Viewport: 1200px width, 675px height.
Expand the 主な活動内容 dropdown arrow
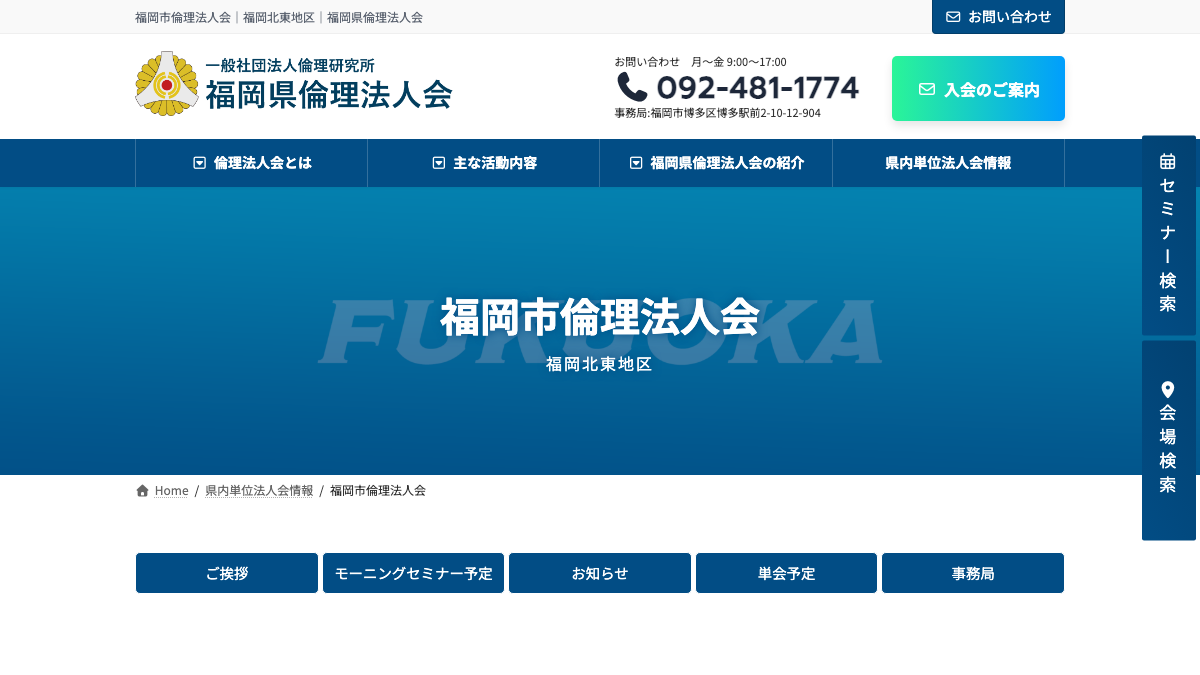[x=439, y=163]
